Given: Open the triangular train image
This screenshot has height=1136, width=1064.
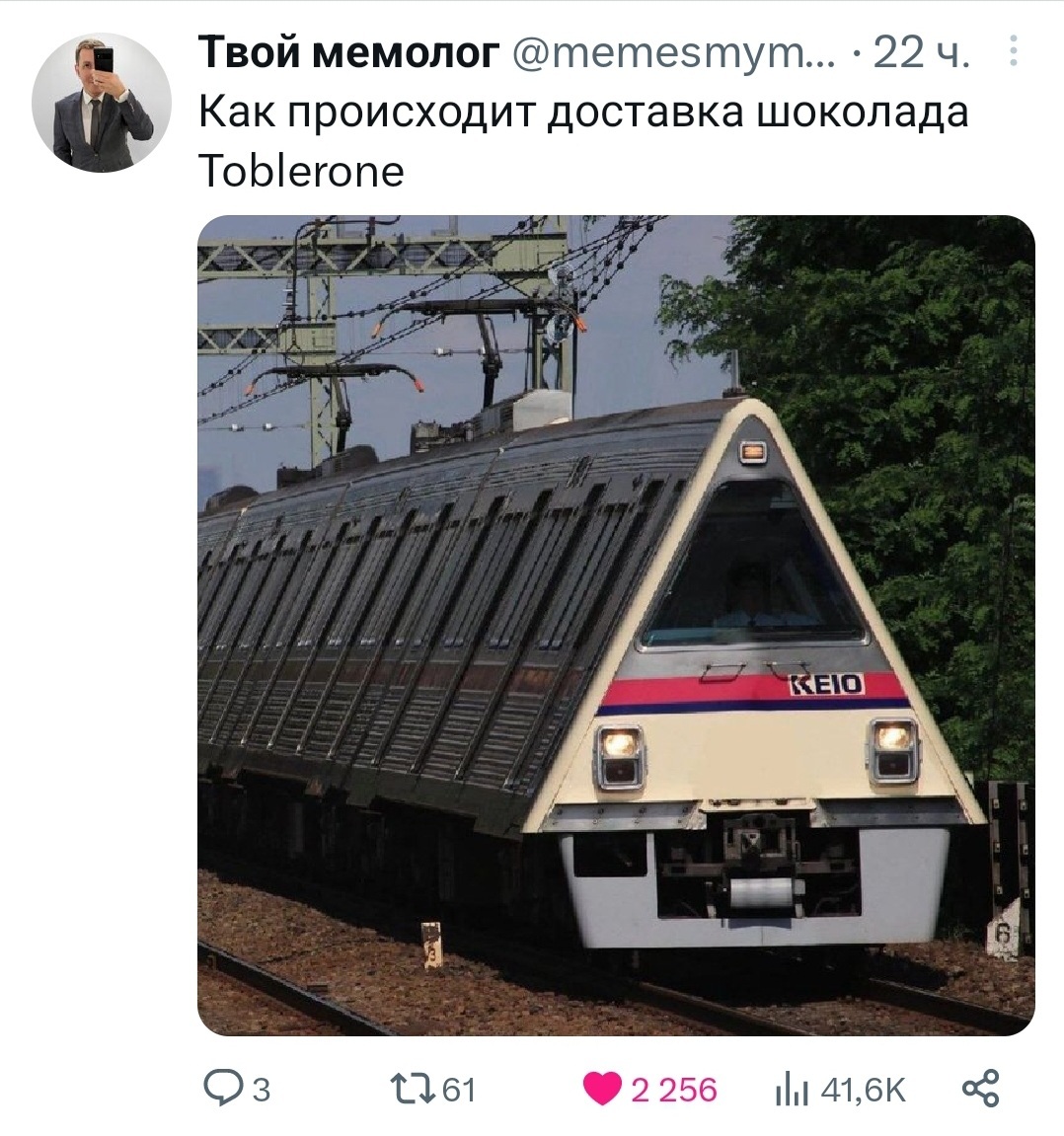Looking at the screenshot, I should tap(616, 625).
